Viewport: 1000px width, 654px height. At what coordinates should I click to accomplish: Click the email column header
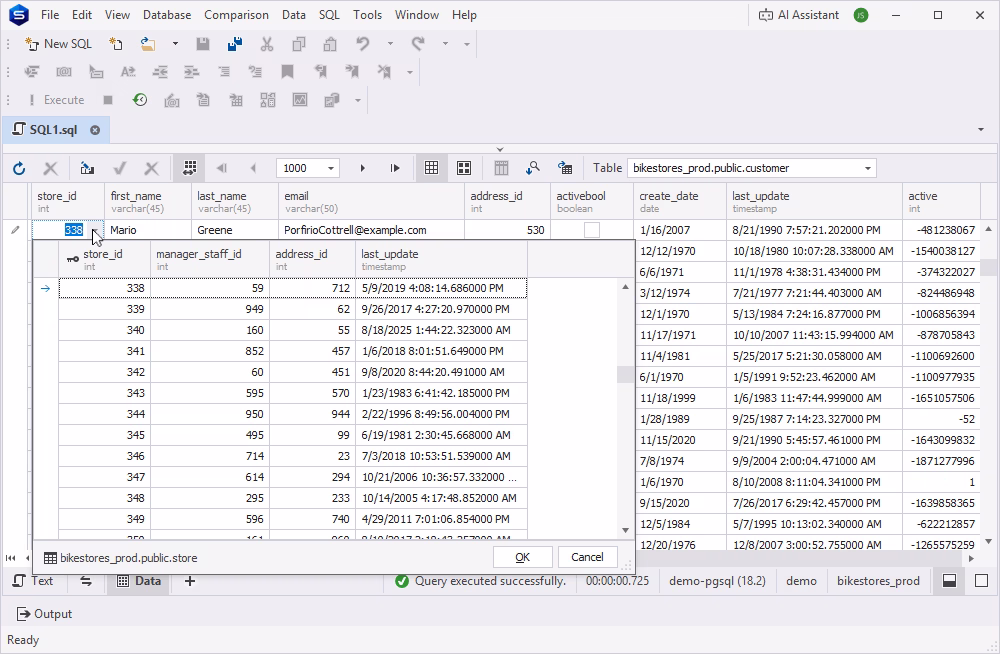[371, 202]
